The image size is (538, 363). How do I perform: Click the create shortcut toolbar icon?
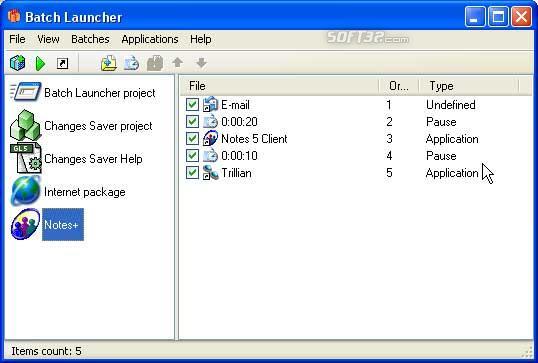[62, 63]
